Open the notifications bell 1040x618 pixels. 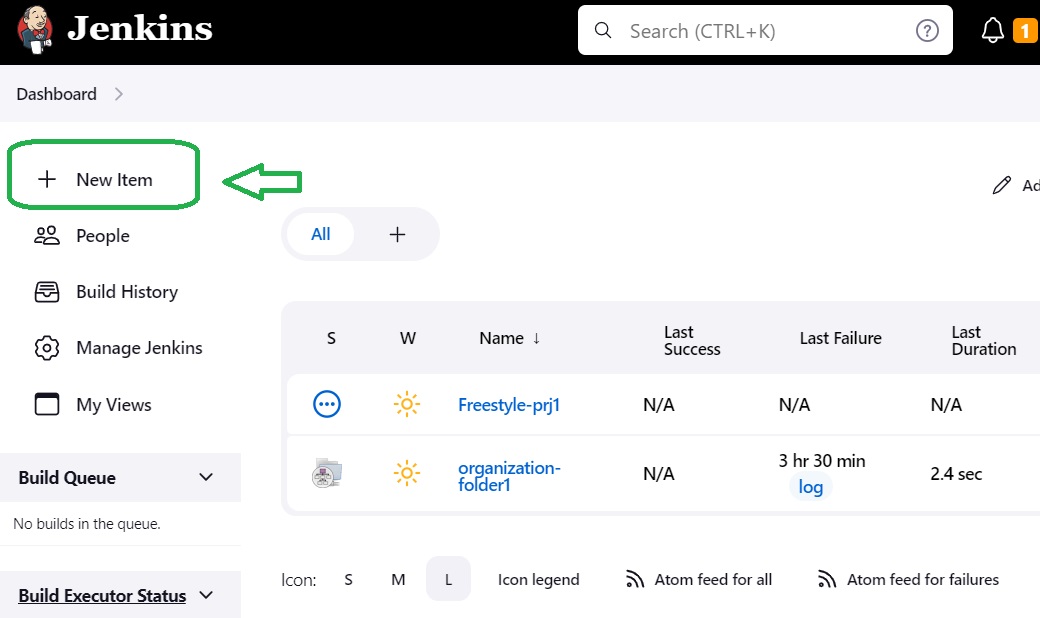tap(992, 31)
